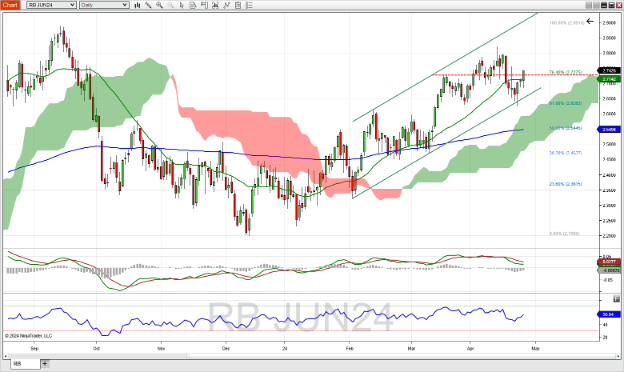The height and width of the screenshot is (372, 624).
Task: Open the pencil drawing tools icon
Action: pos(148,5)
